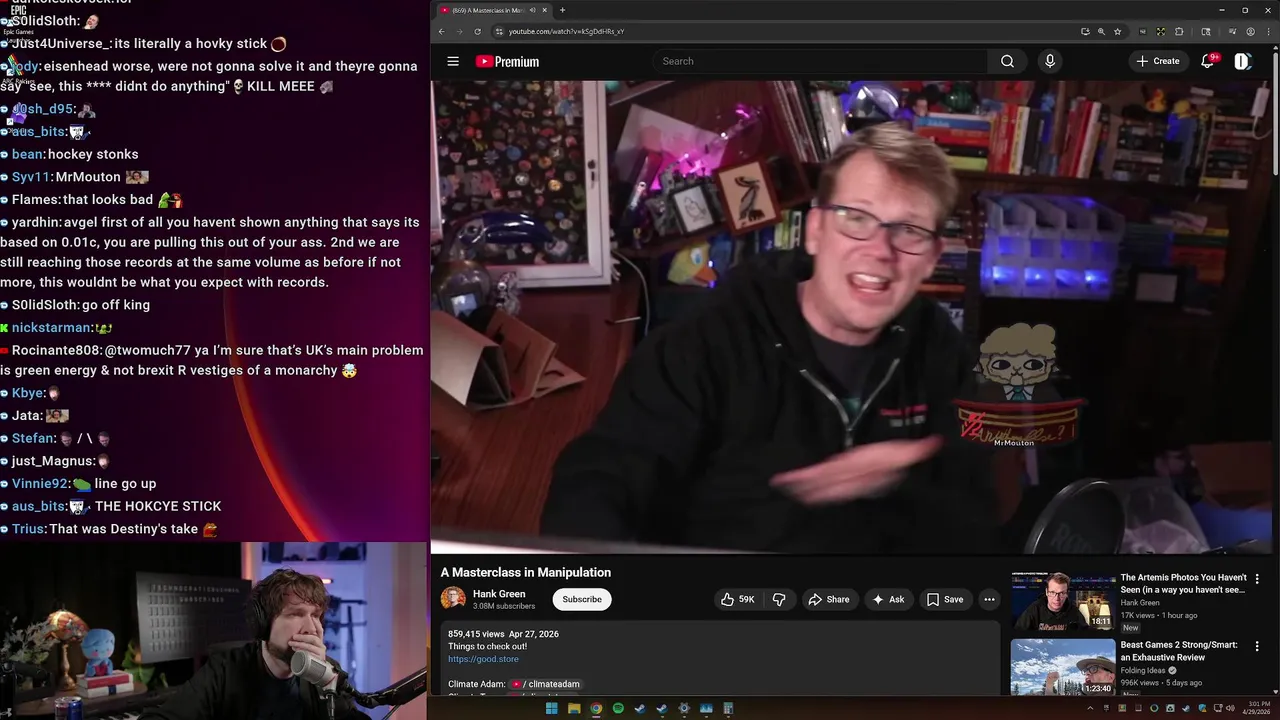1280x720 pixels.
Task: Open the notifications bell
Action: [x=1208, y=61]
